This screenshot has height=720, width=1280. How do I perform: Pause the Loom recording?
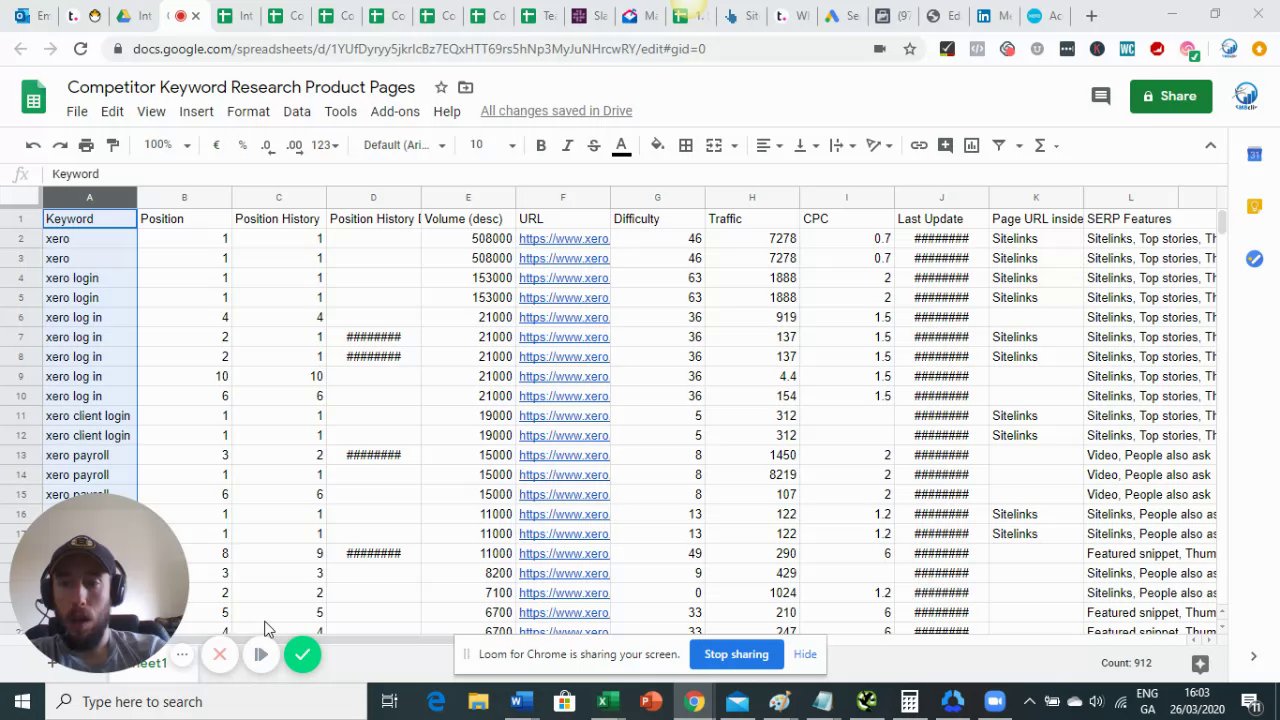260,655
